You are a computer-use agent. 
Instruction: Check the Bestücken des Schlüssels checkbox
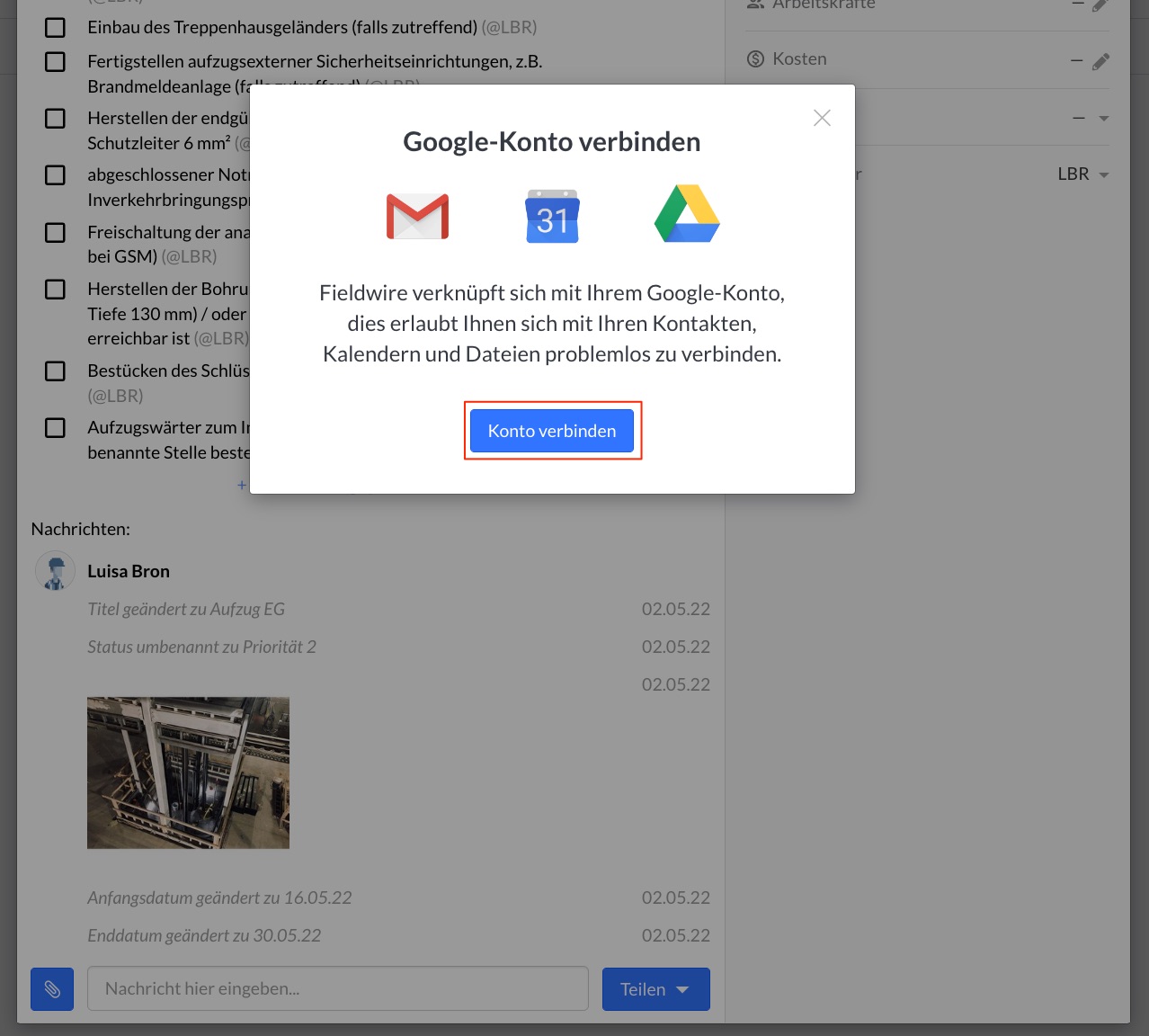coord(56,371)
